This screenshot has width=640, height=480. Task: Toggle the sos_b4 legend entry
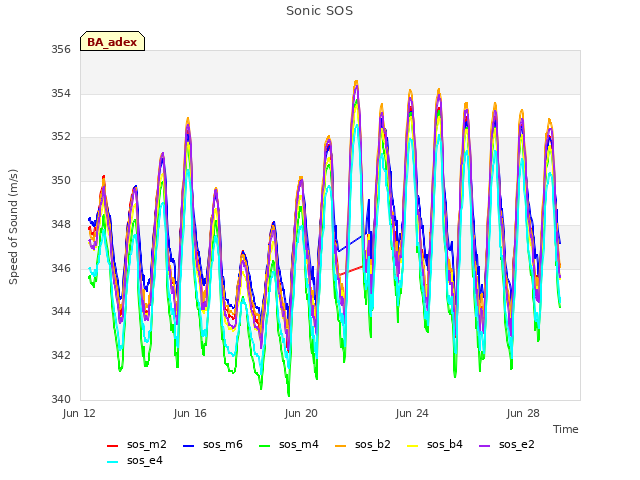click(435, 444)
